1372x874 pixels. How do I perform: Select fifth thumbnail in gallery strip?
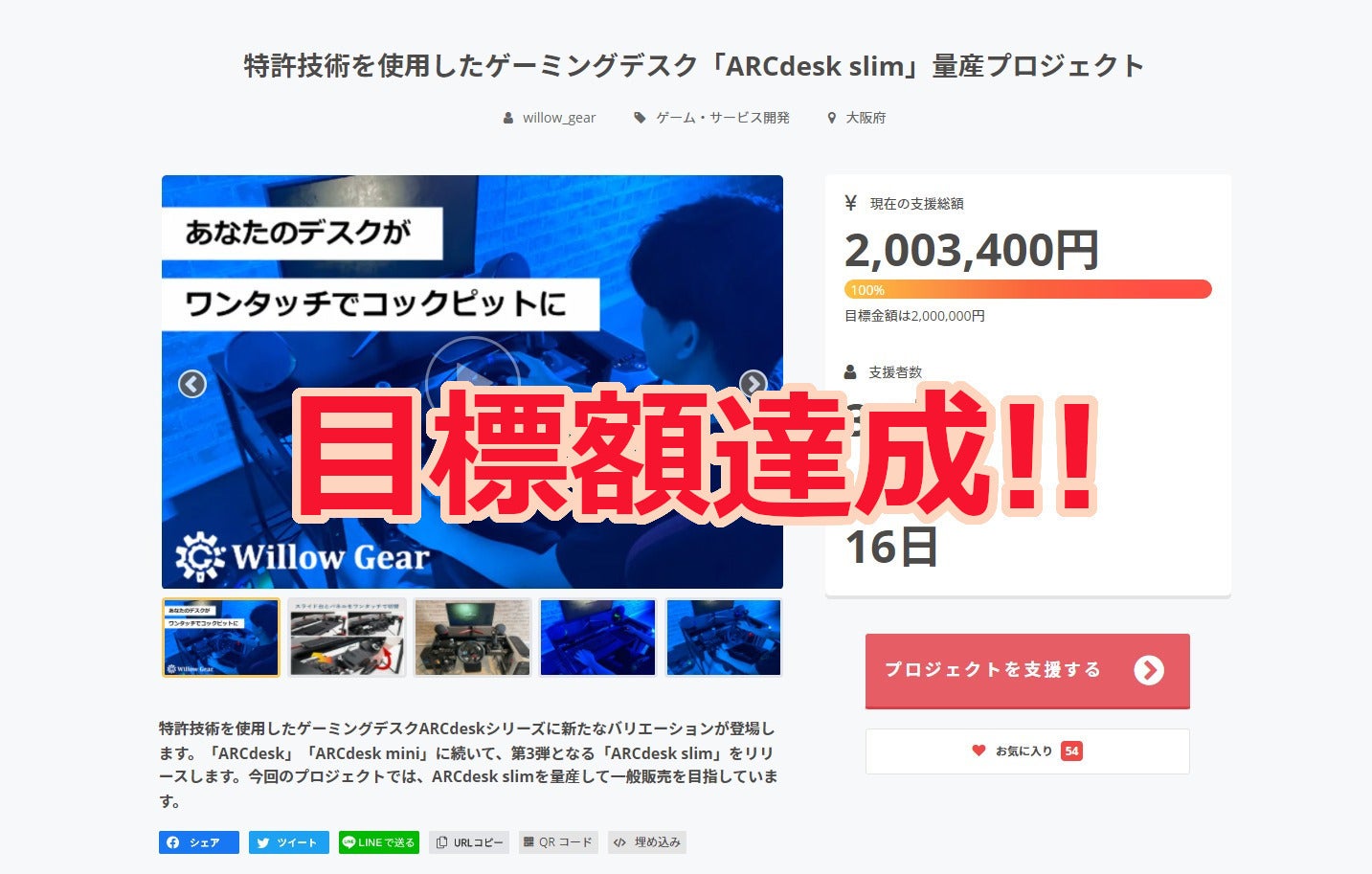coord(724,638)
